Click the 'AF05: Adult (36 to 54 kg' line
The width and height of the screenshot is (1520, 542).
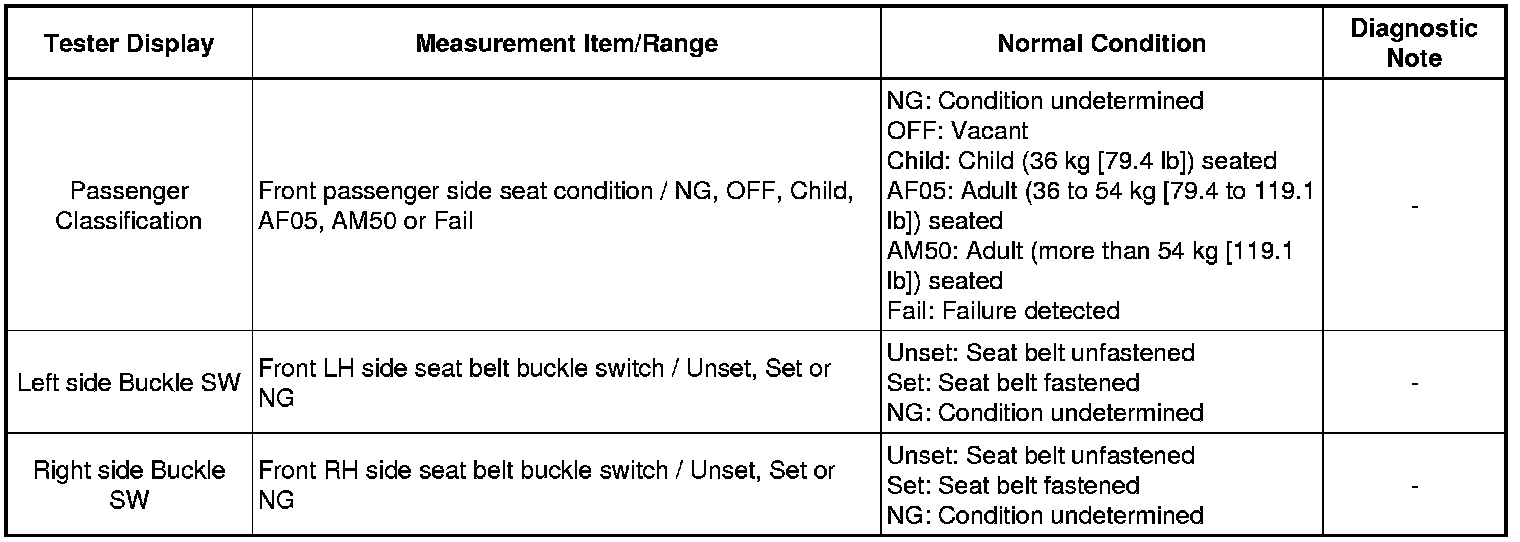(1100, 191)
